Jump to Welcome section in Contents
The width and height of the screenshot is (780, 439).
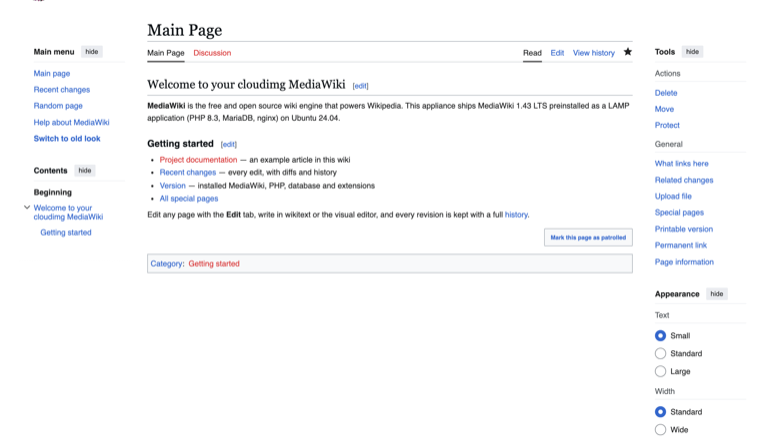68,212
